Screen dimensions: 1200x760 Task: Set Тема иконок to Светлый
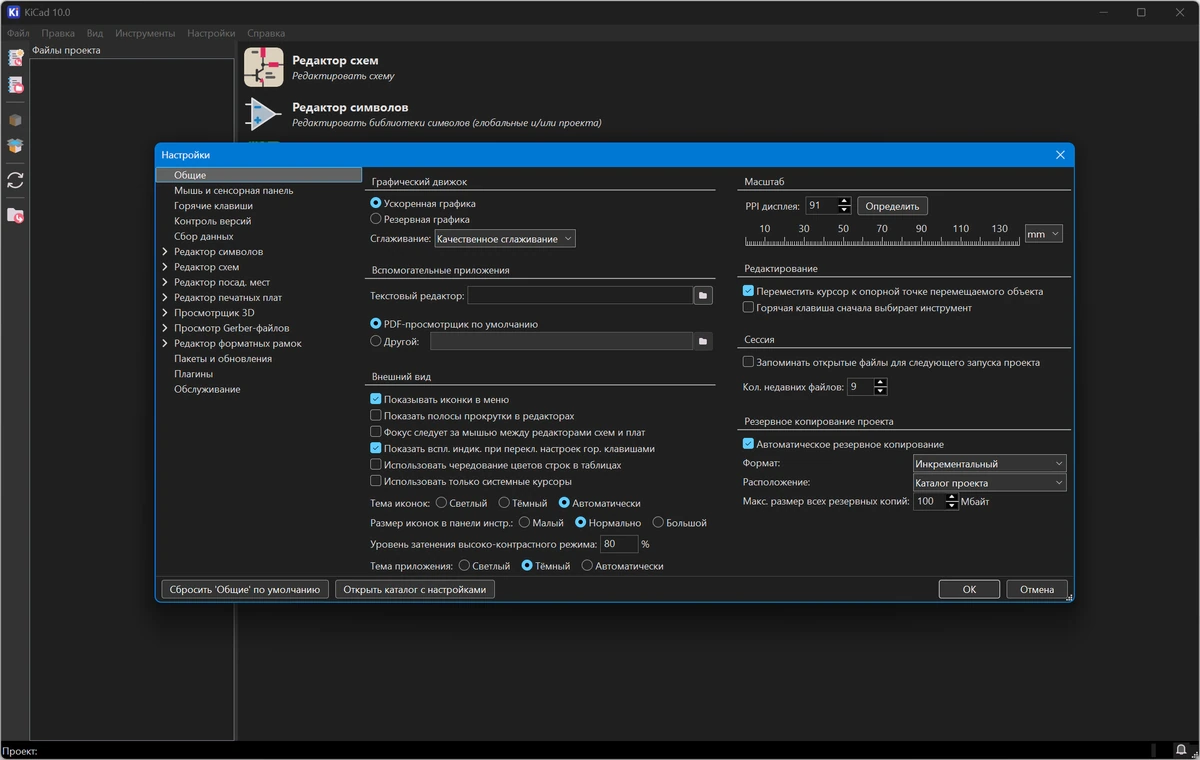[443, 503]
